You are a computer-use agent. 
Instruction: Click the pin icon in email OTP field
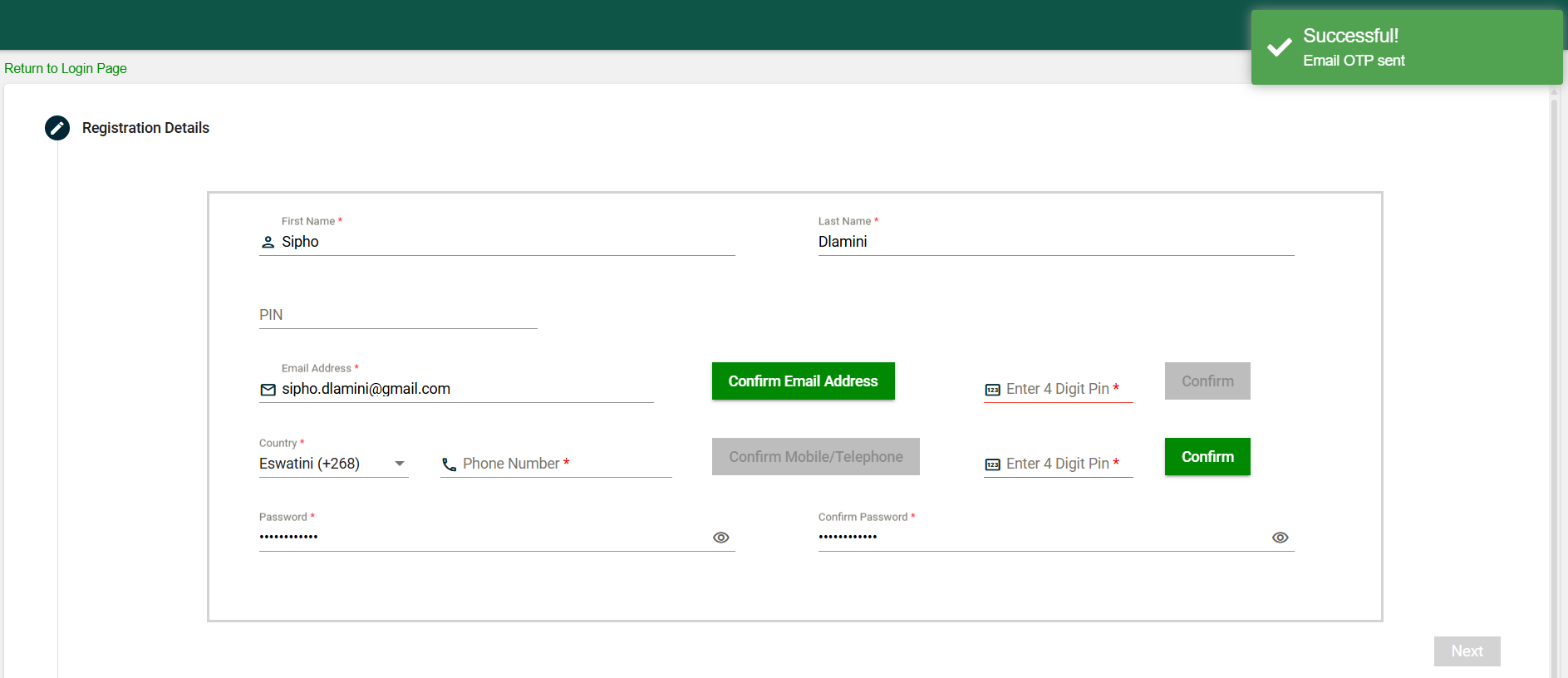point(992,390)
